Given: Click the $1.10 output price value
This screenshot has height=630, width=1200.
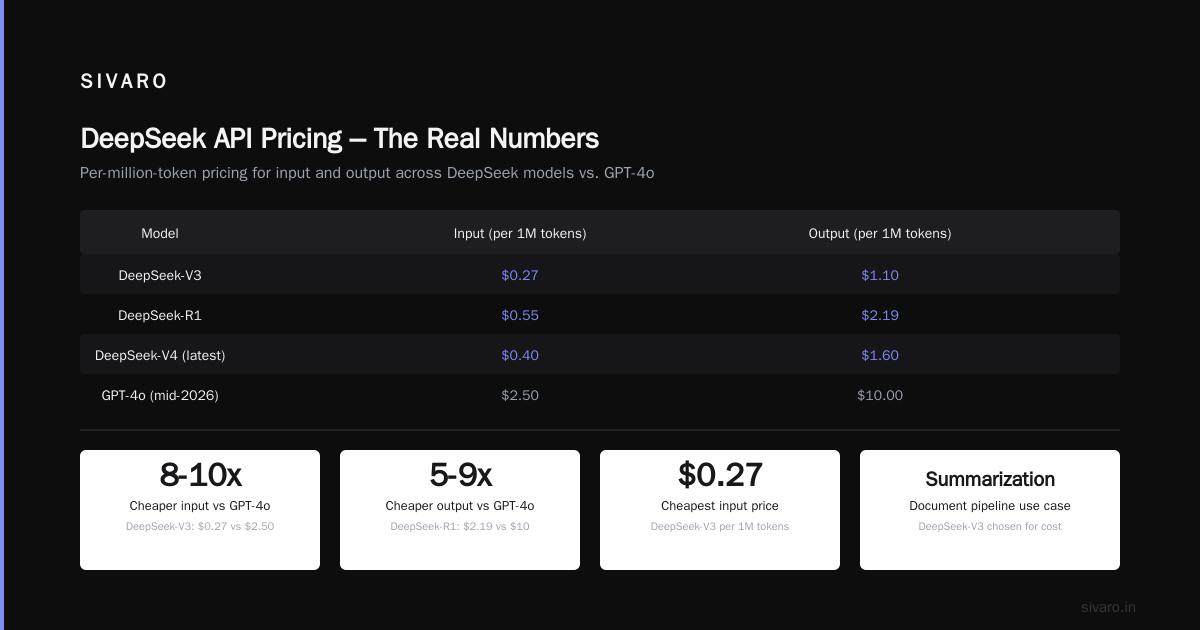Looking at the screenshot, I should coord(880,275).
